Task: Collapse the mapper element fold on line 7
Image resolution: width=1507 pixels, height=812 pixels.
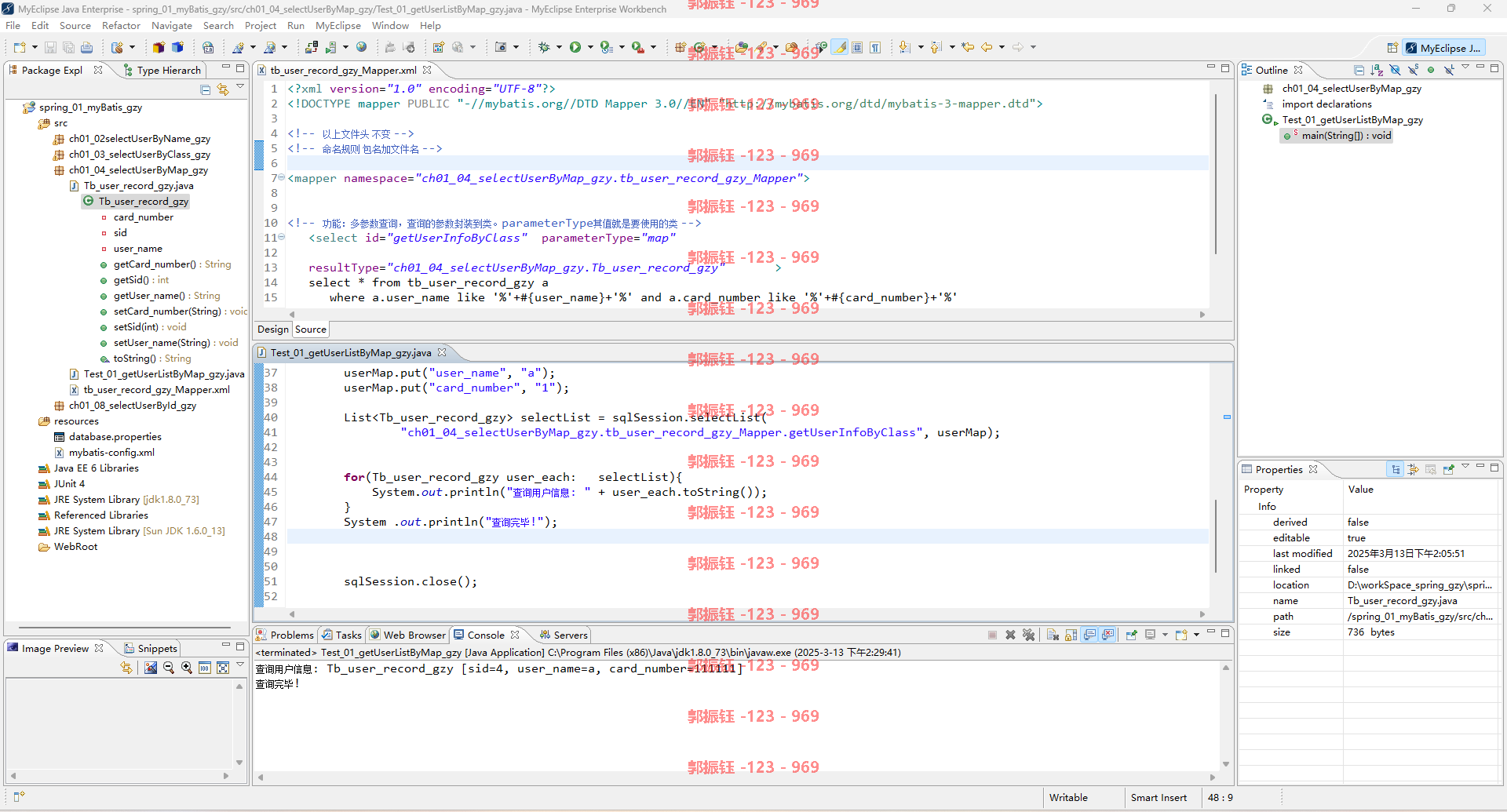Action: click(x=282, y=178)
